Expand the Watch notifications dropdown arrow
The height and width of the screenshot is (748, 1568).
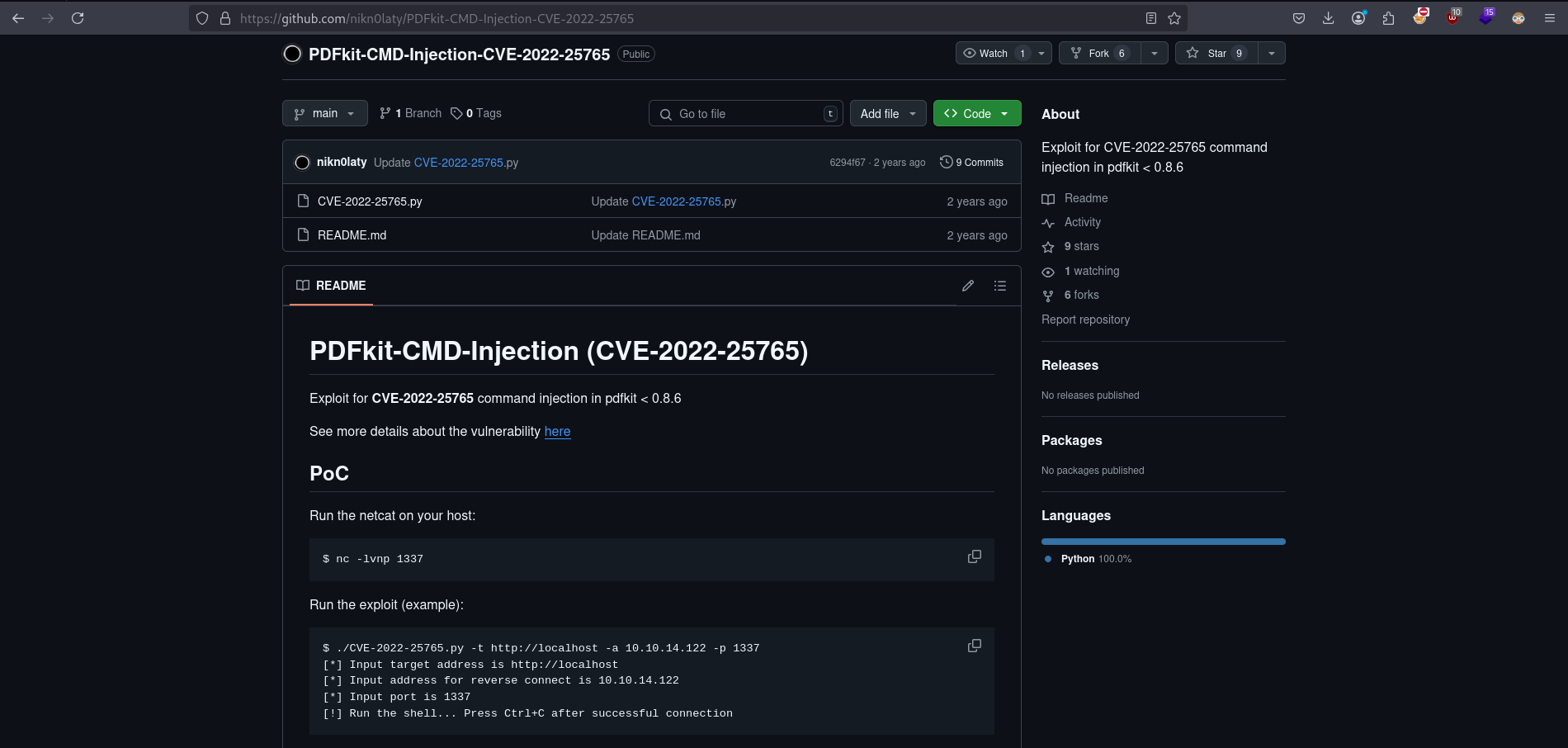click(x=1041, y=54)
